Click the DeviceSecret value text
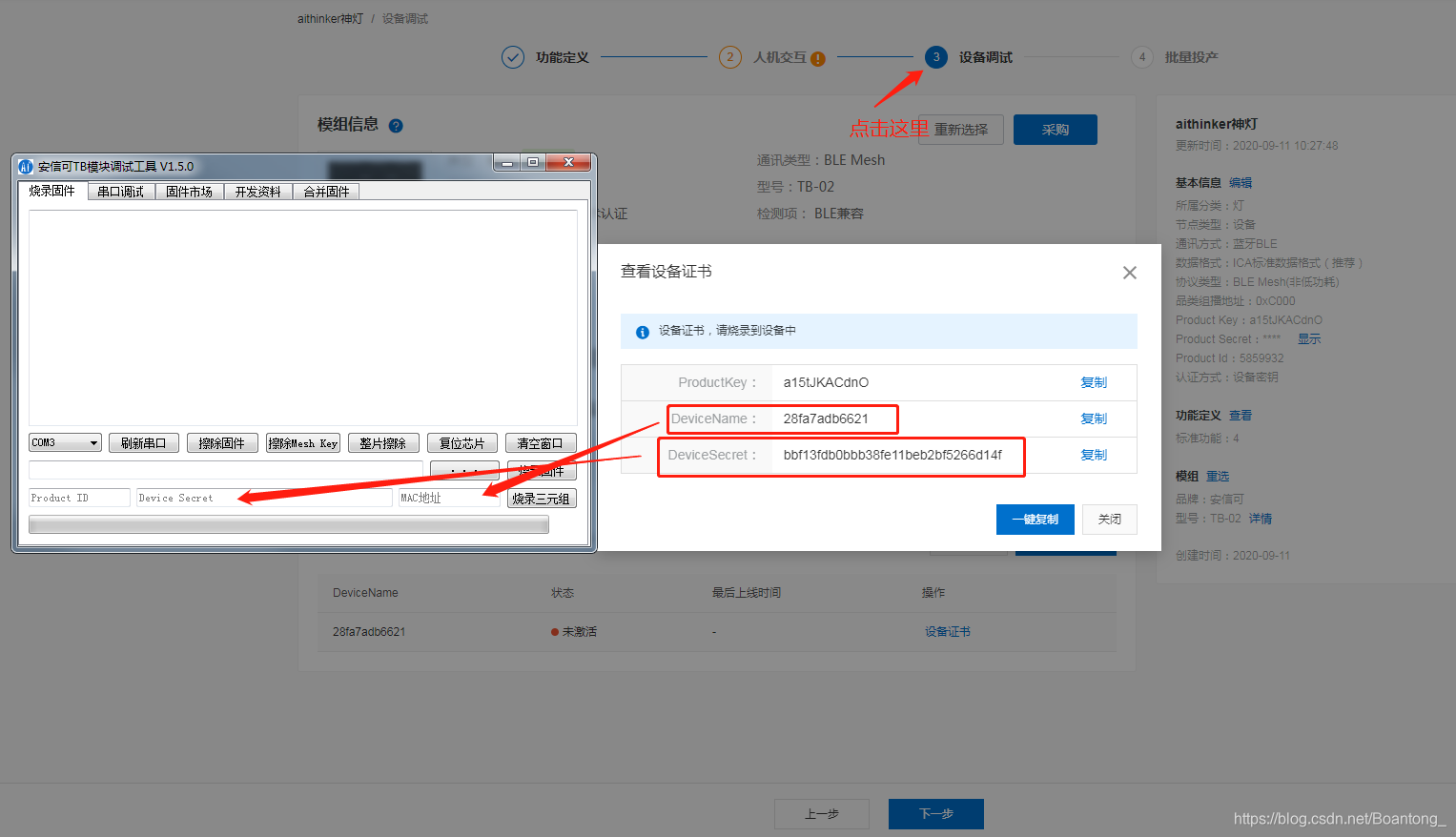The height and width of the screenshot is (837, 1456). click(x=892, y=455)
